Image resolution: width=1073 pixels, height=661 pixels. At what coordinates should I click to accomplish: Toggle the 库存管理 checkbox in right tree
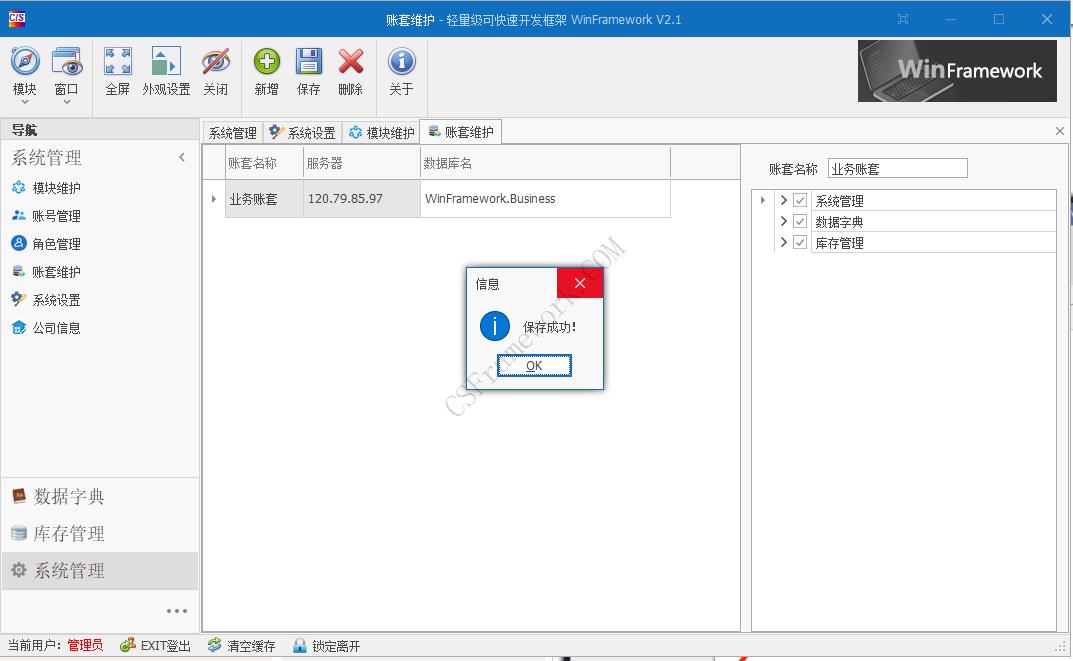click(800, 241)
